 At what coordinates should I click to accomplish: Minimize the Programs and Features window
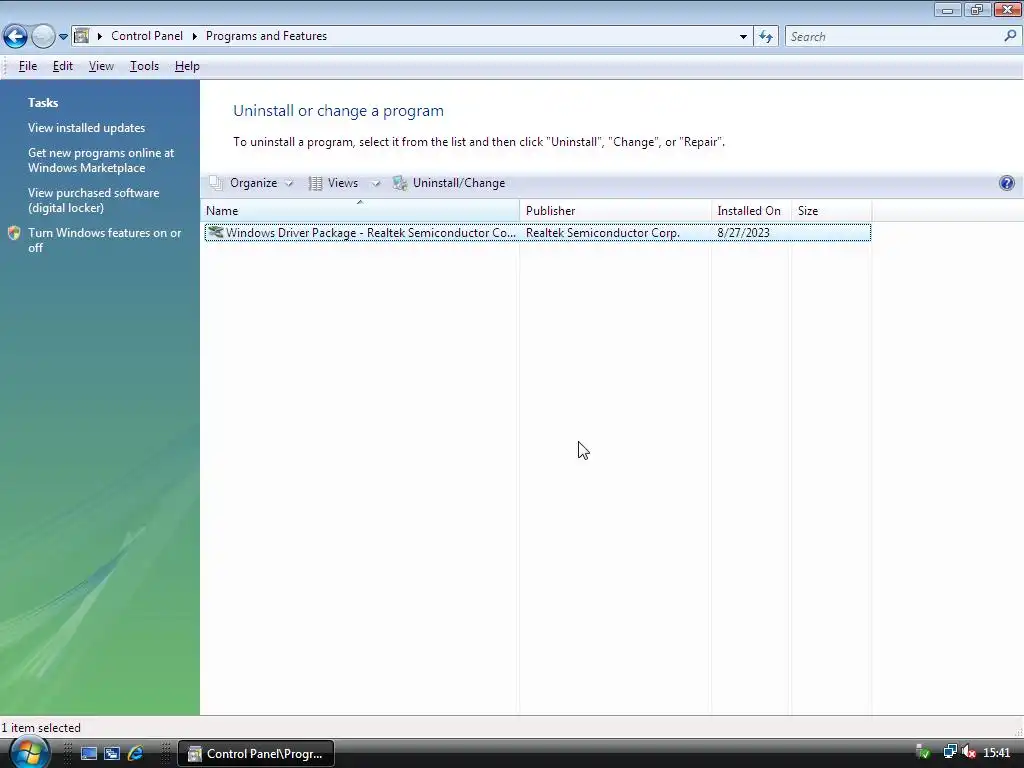click(x=948, y=10)
